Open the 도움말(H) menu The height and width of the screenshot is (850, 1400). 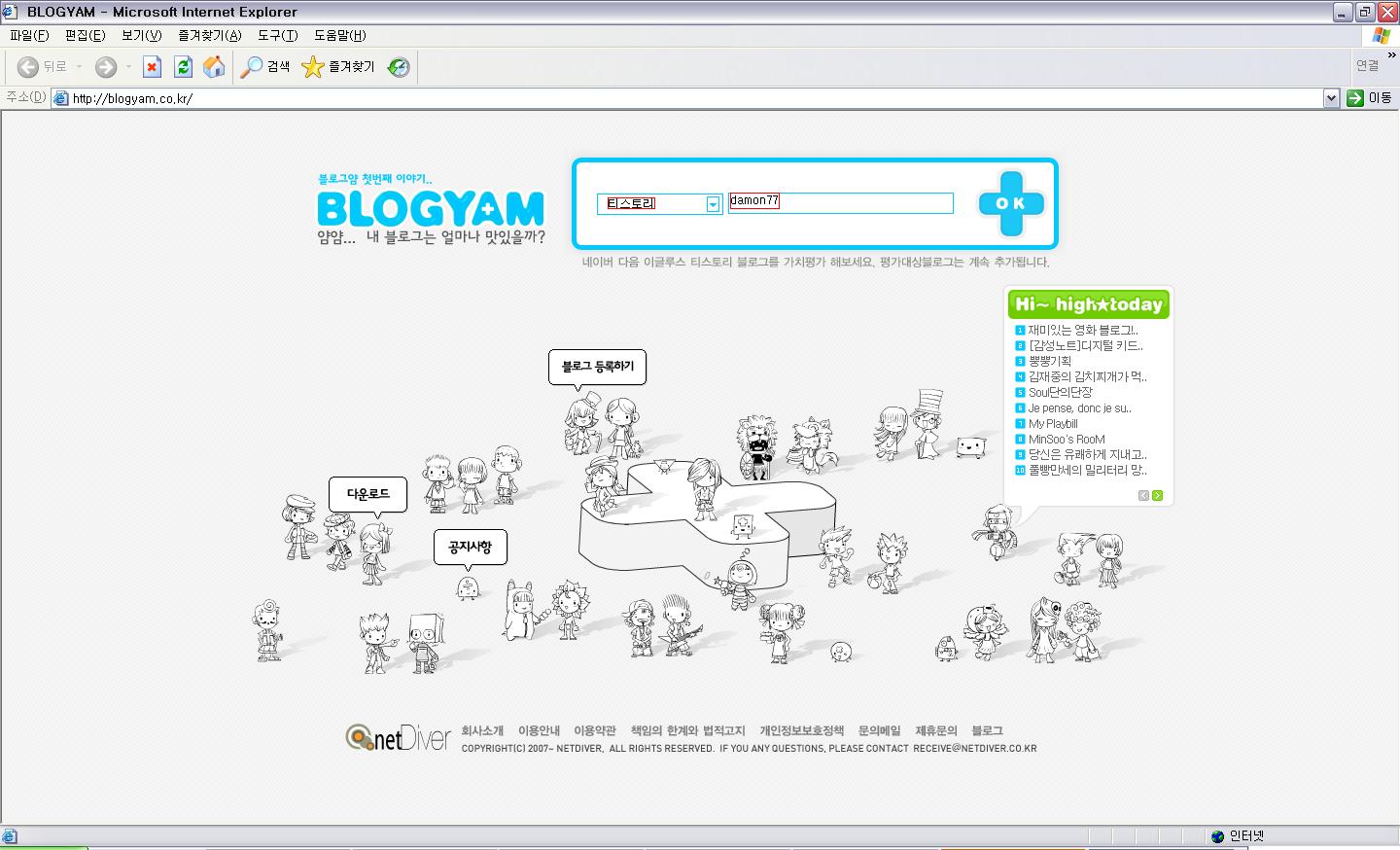coord(339,35)
